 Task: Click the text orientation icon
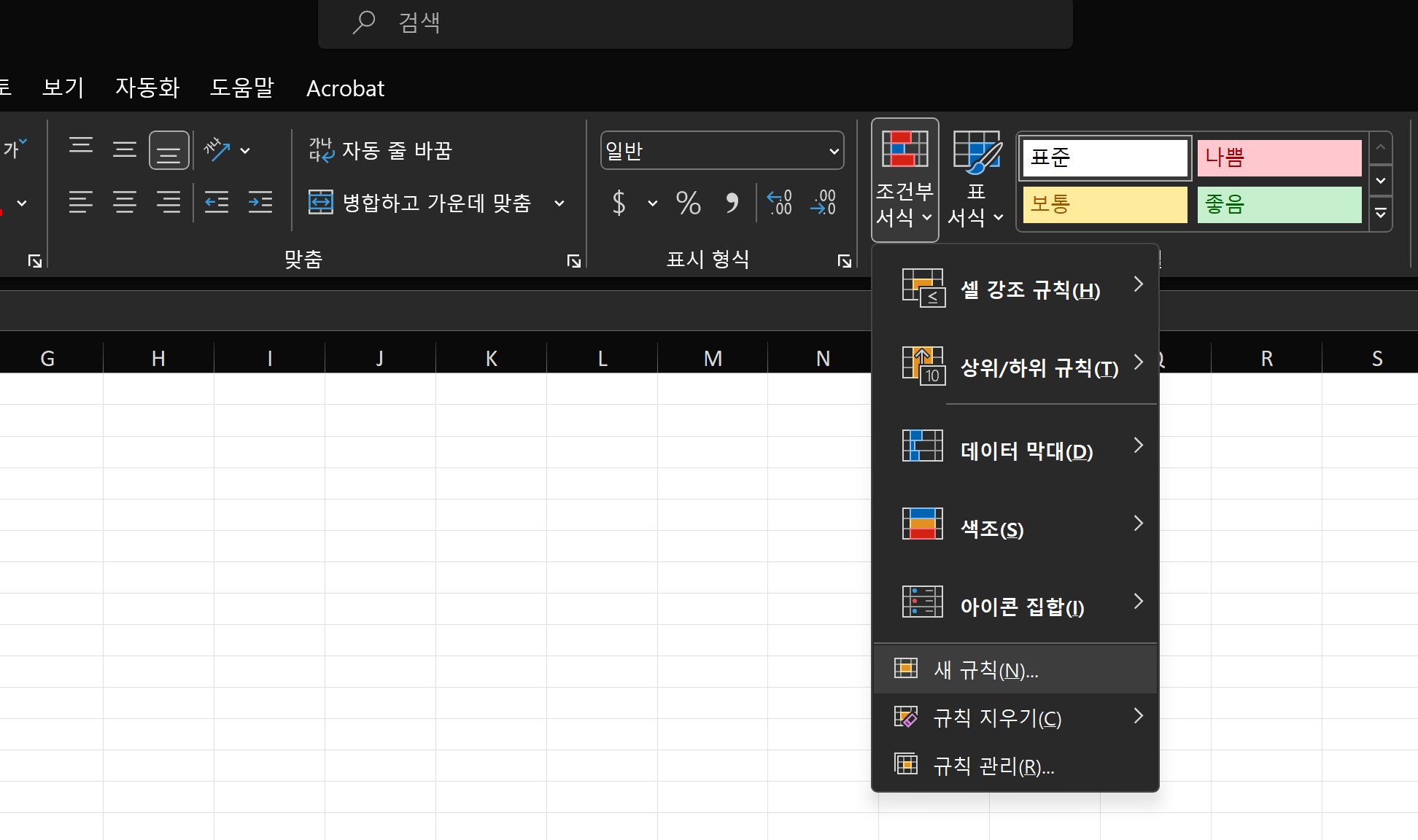tap(217, 150)
